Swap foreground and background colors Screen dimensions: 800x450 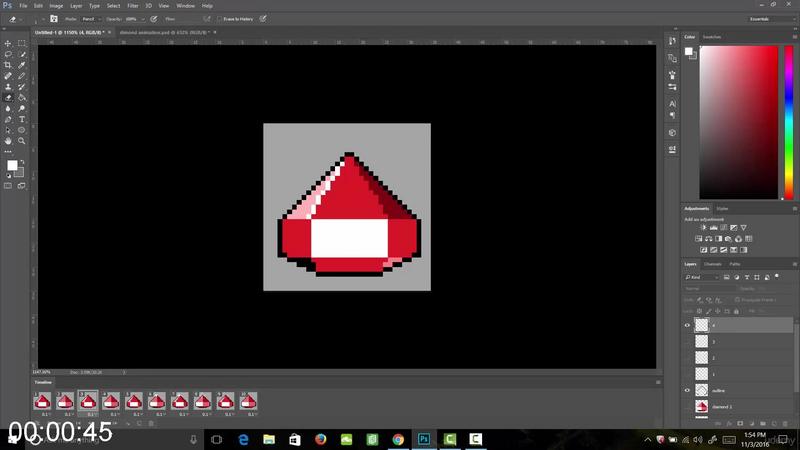tap(22, 162)
